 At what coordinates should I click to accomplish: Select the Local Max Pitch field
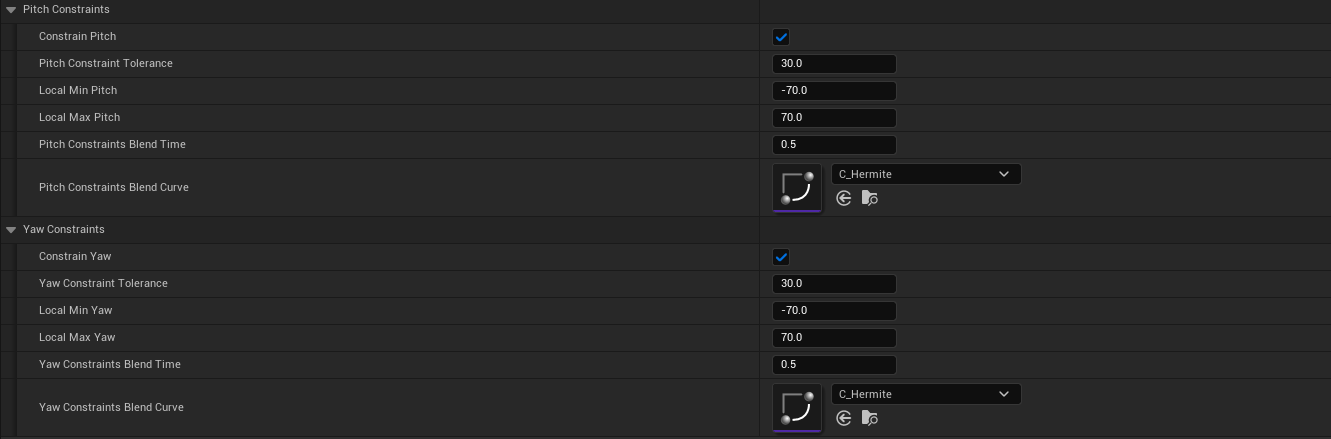pyautogui.click(x=834, y=118)
